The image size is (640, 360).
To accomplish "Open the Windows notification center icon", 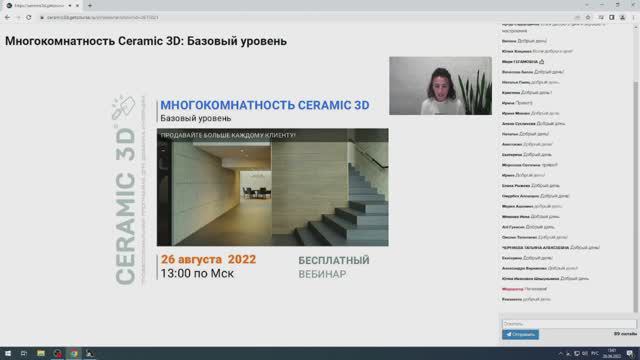I will tap(630, 353).
